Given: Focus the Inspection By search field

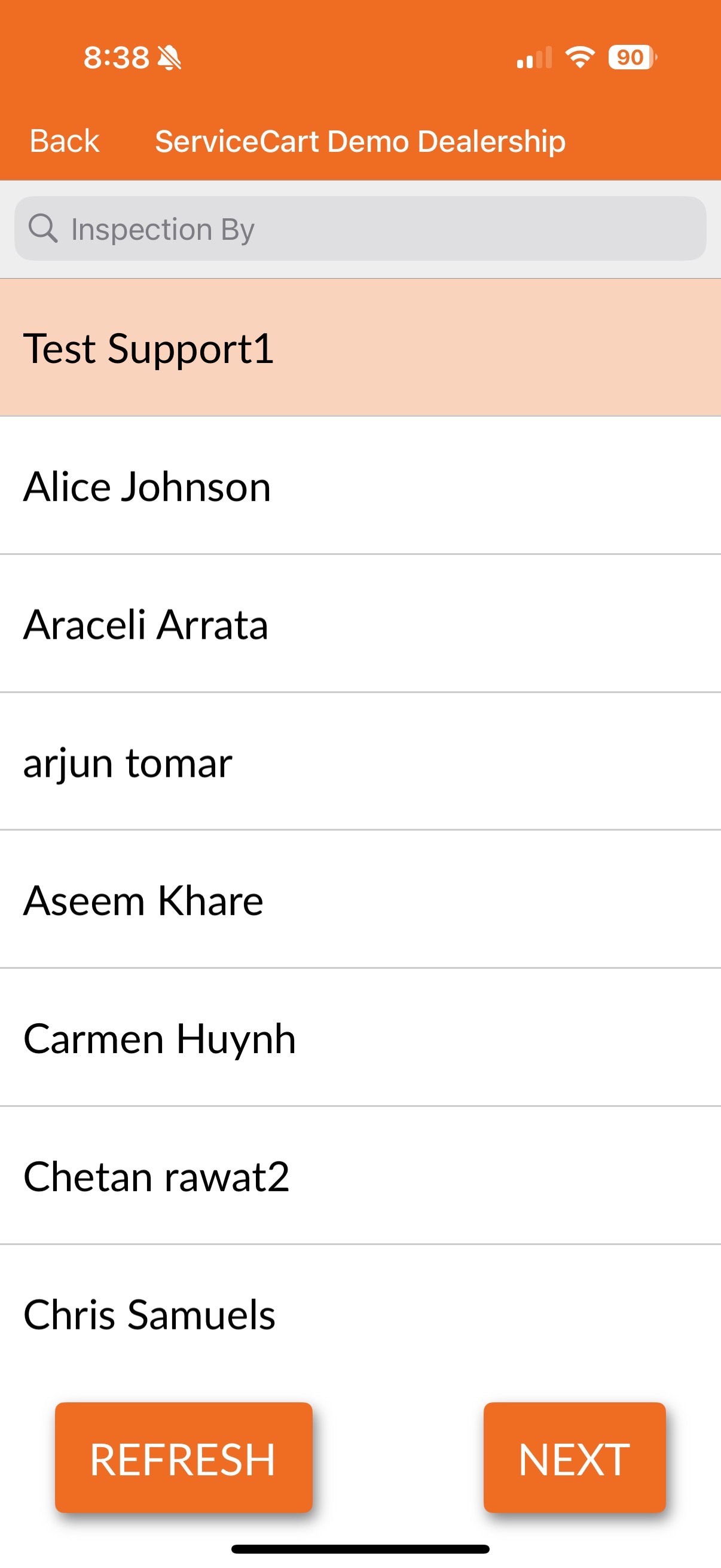Looking at the screenshot, I should click(360, 228).
